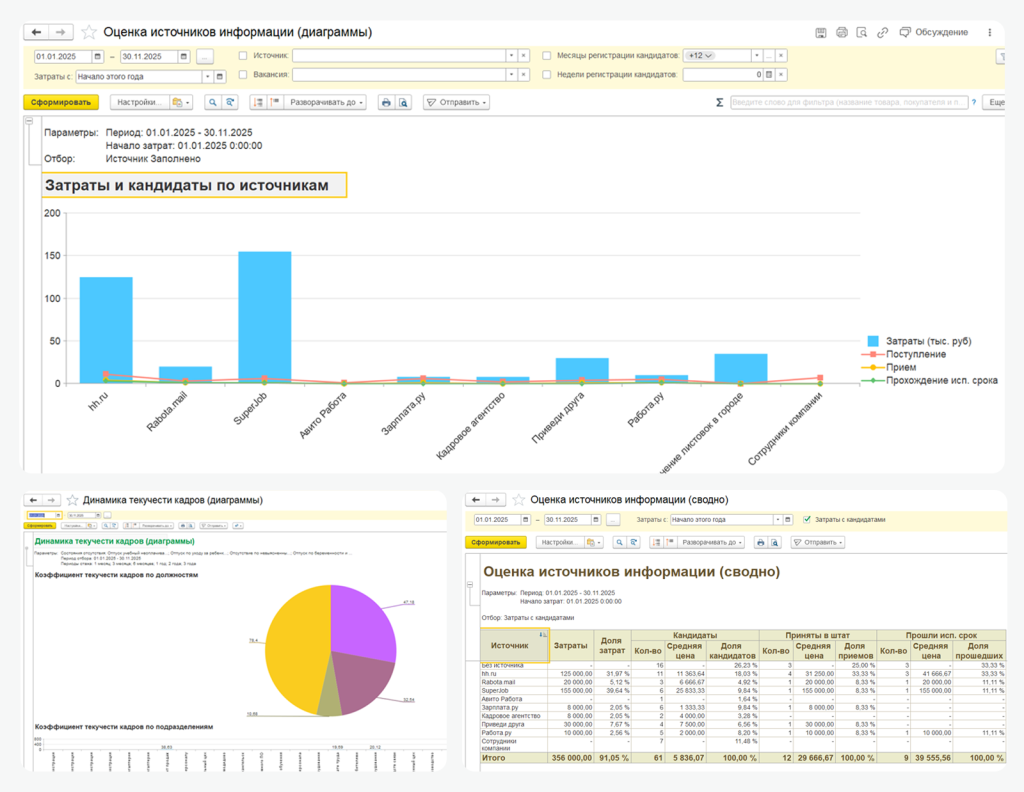Image resolution: width=1024 pixels, height=792 pixels.
Task: Click the back arrow in summary report window
Action: pyautogui.click(x=478, y=499)
